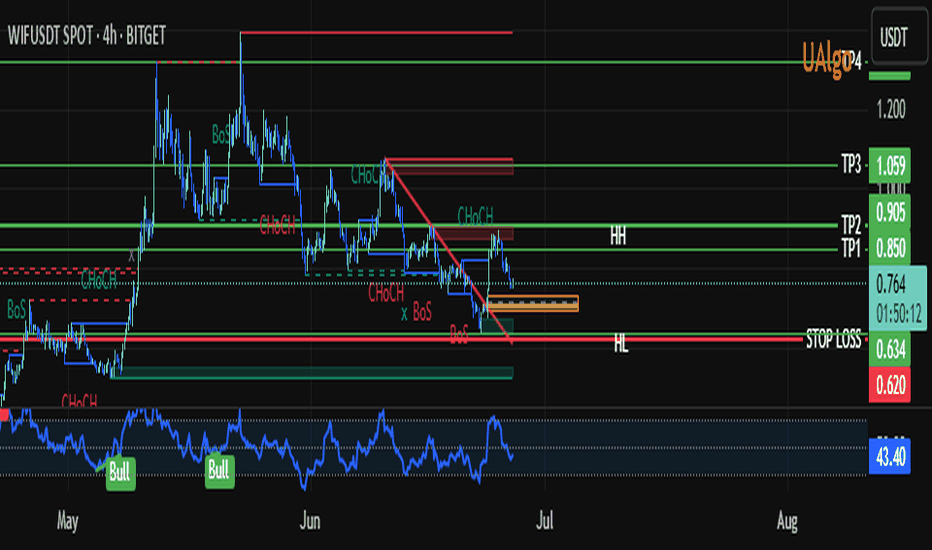Click the Jun date on time axis

(310, 521)
